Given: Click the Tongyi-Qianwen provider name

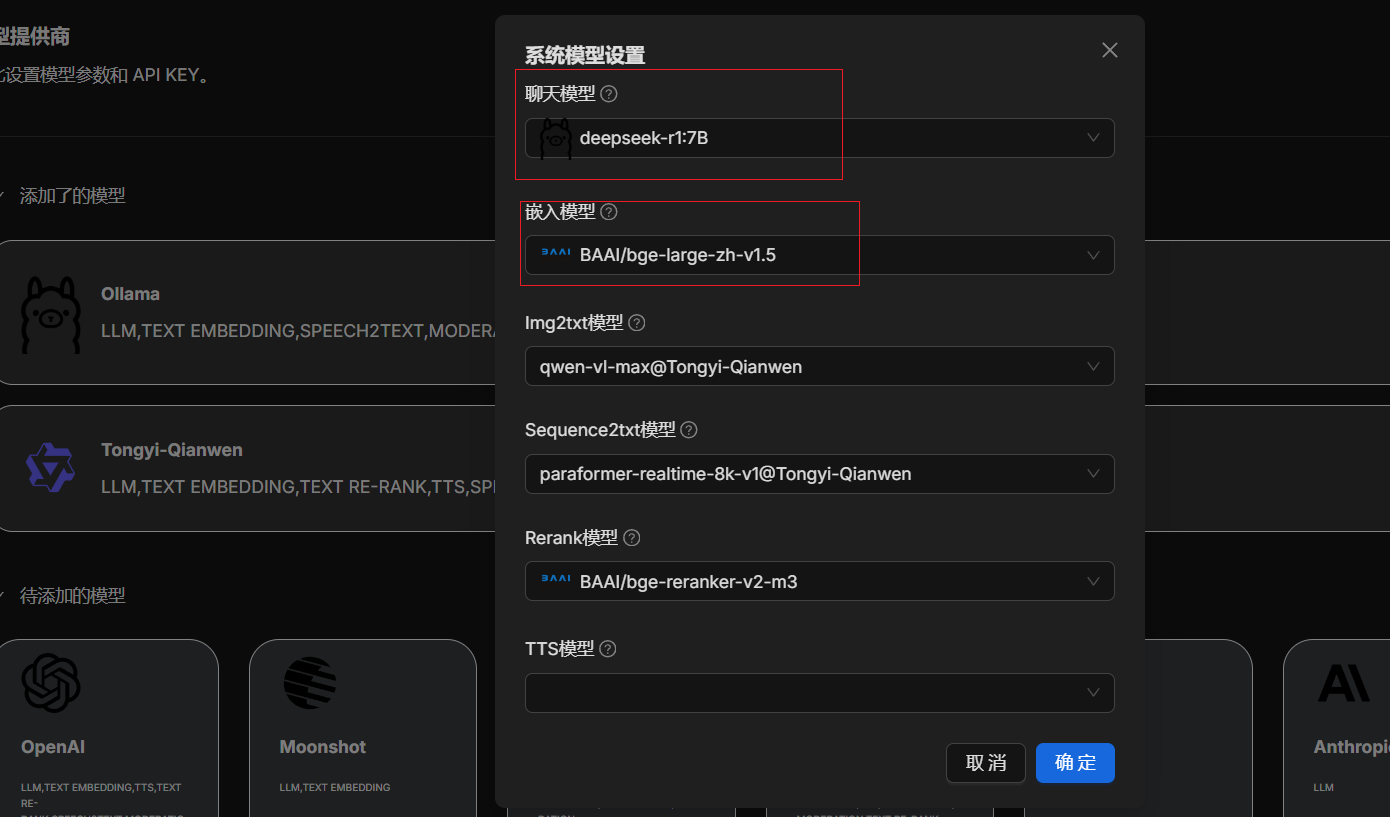Looking at the screenshot, I should pos(172,450).
